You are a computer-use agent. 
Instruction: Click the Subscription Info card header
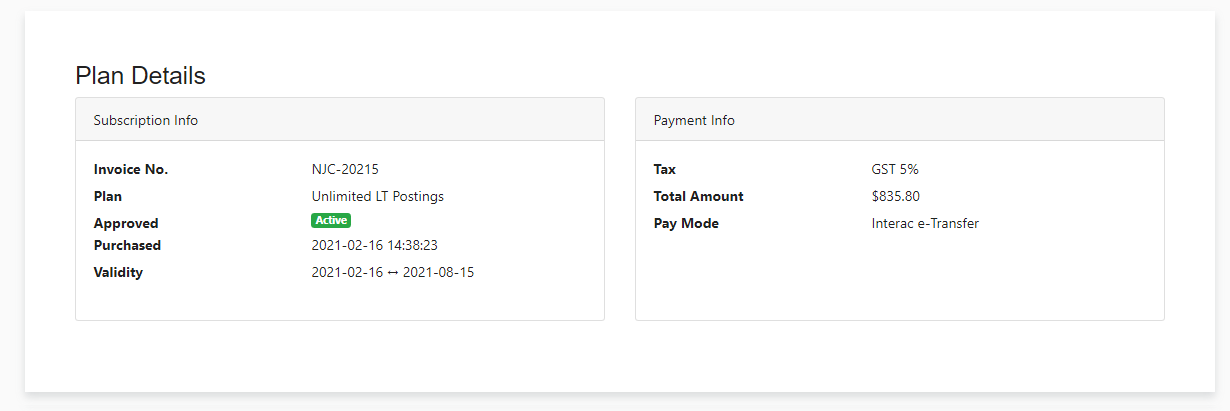(146, 120)
